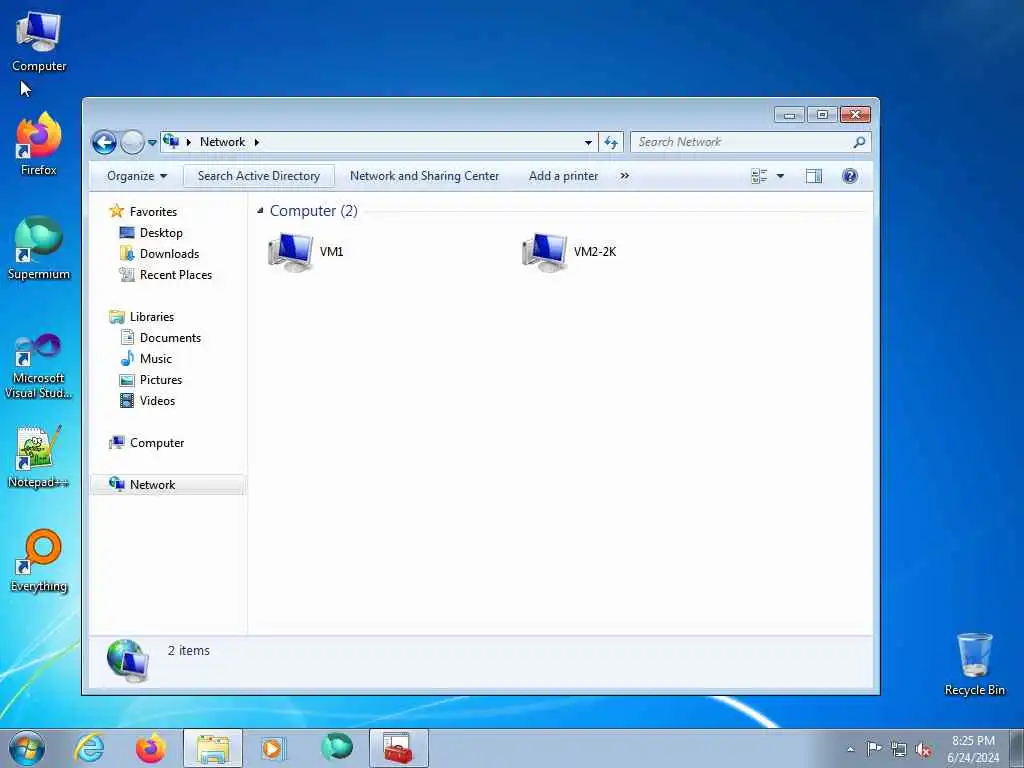Toggle the preview pane

(x=814, y=176)
